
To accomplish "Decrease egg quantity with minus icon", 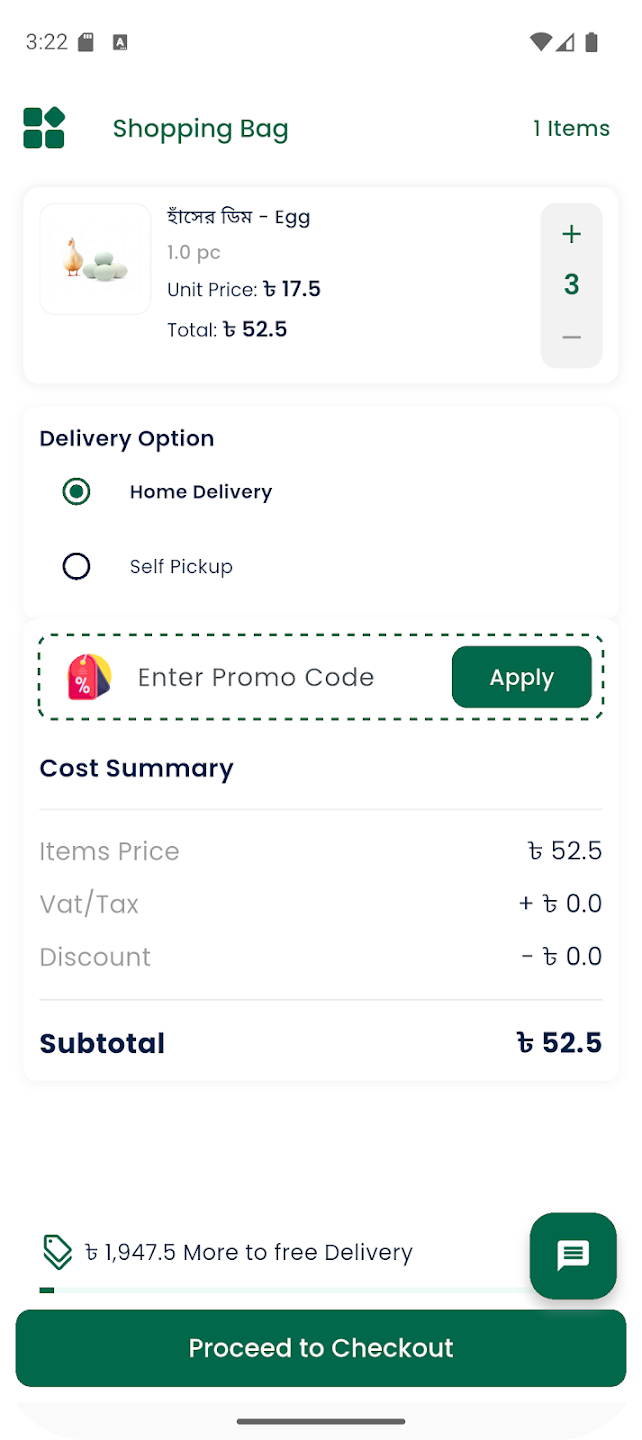I will (571, 338).
